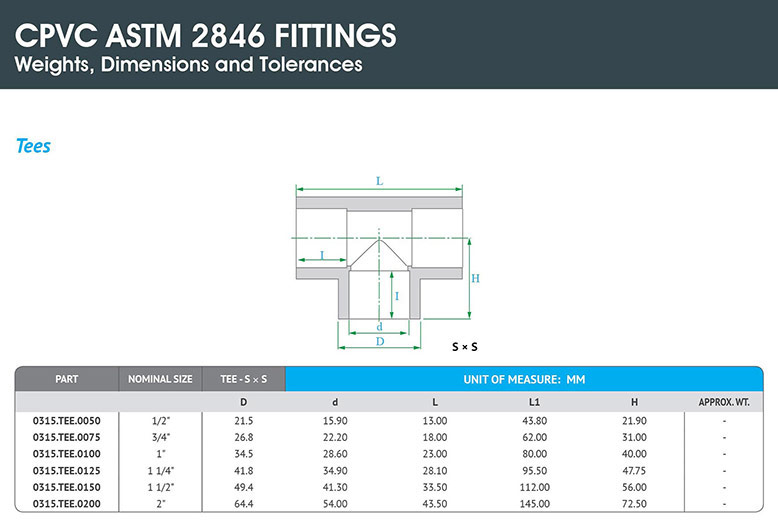Image resolution: width=778 pixels, height=520 pixels.
Task: Click the CPVC ASTM 2846 FITTINGS title
Action: pos(206,35)
